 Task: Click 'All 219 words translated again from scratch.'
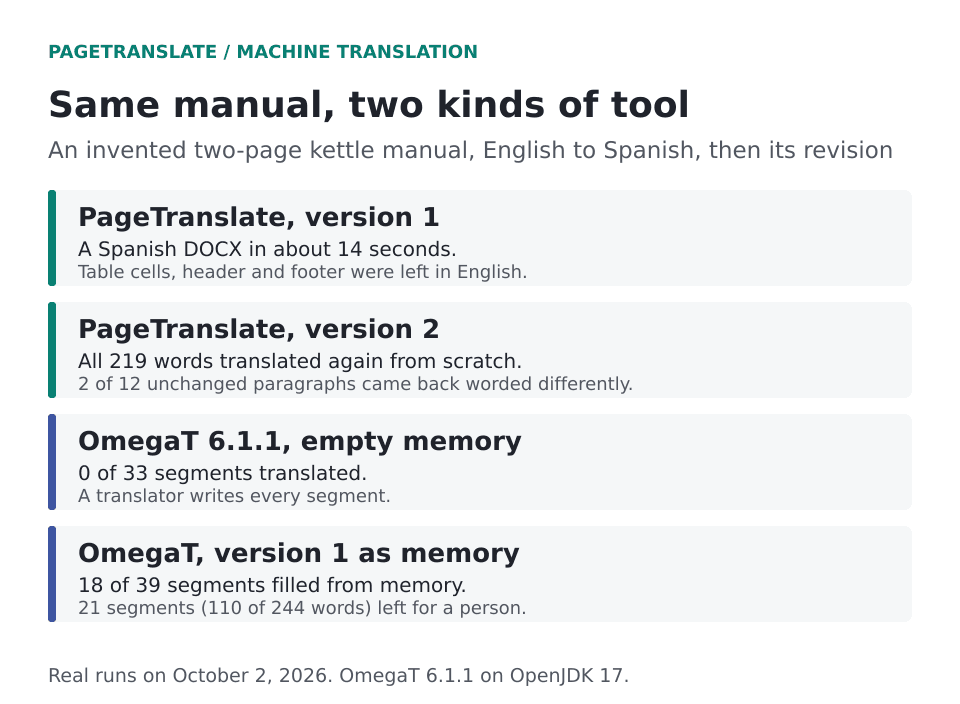click(300, 361)
